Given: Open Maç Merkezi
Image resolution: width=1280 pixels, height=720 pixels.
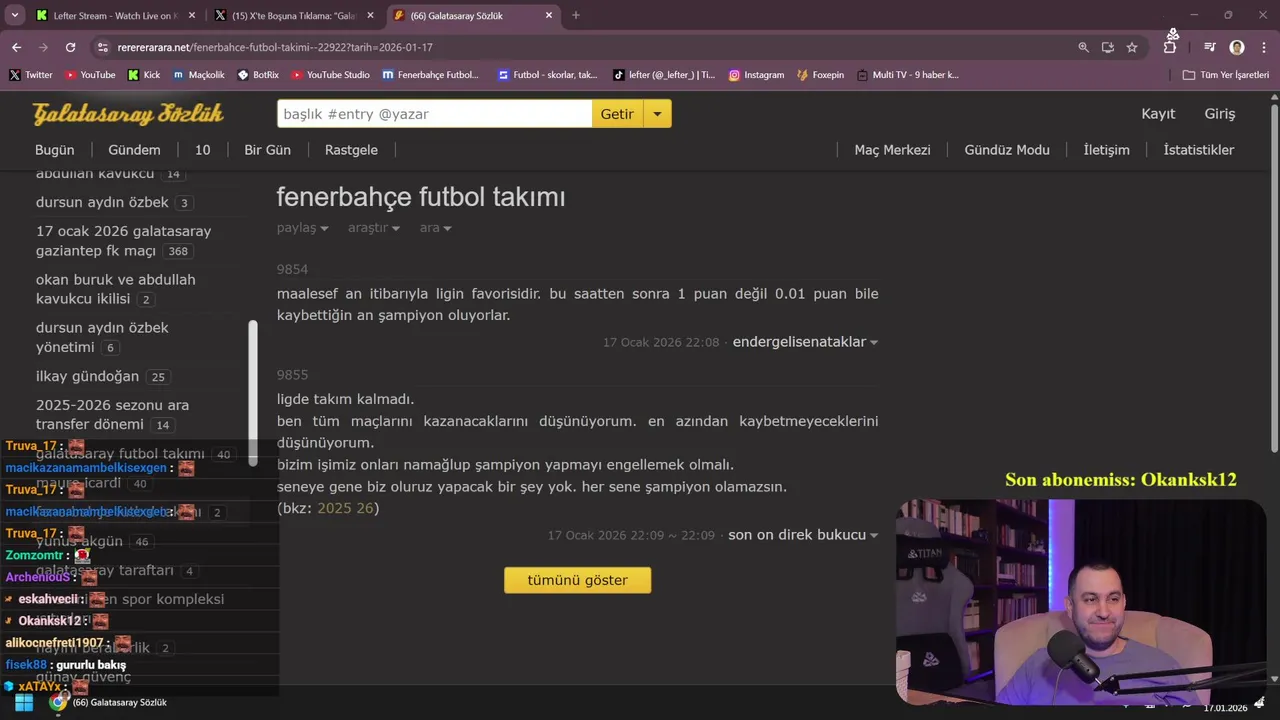Looking at the screenshot, I should tap(892, 150).
